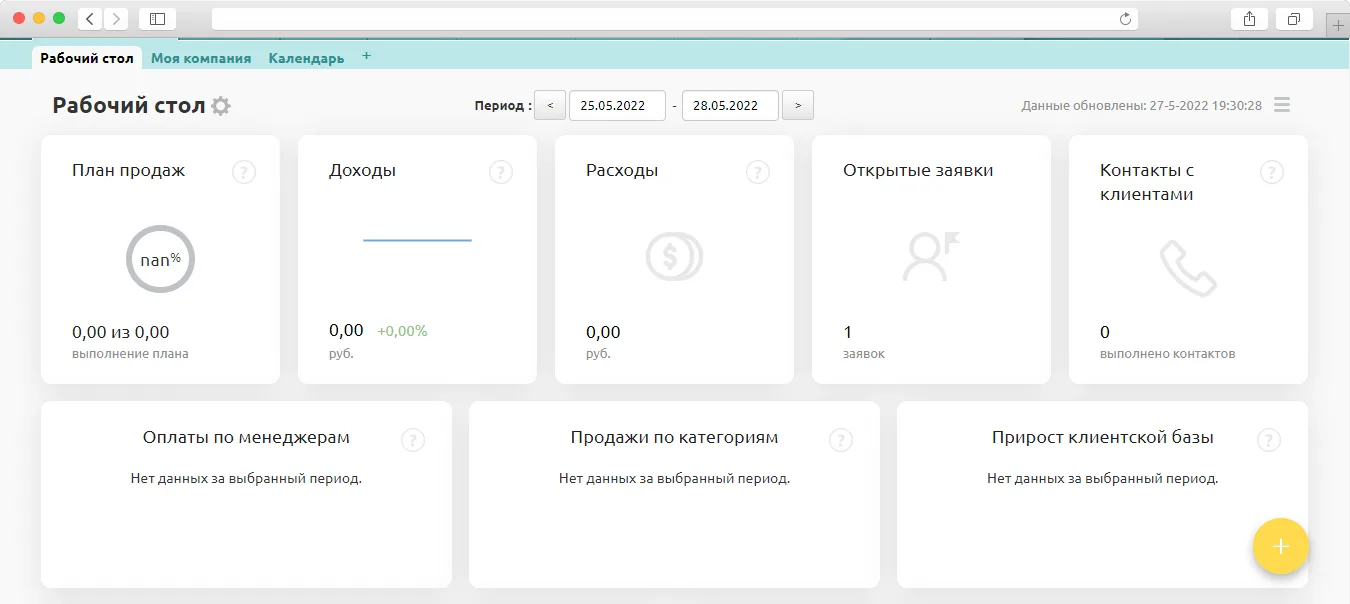The image size is (1350, 604).
Task: Open the end date field 28.05.2022
Action: 730,105
